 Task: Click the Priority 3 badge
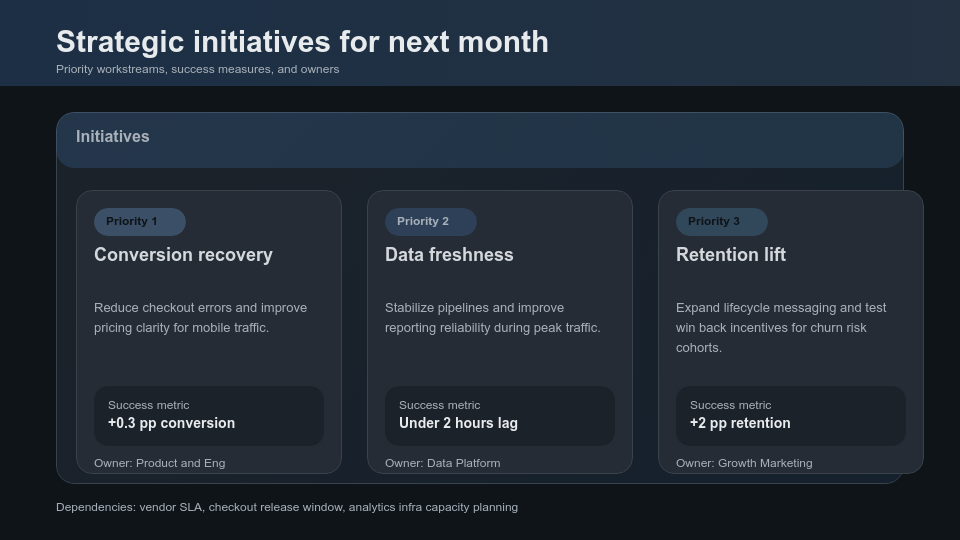pos(721,222)
